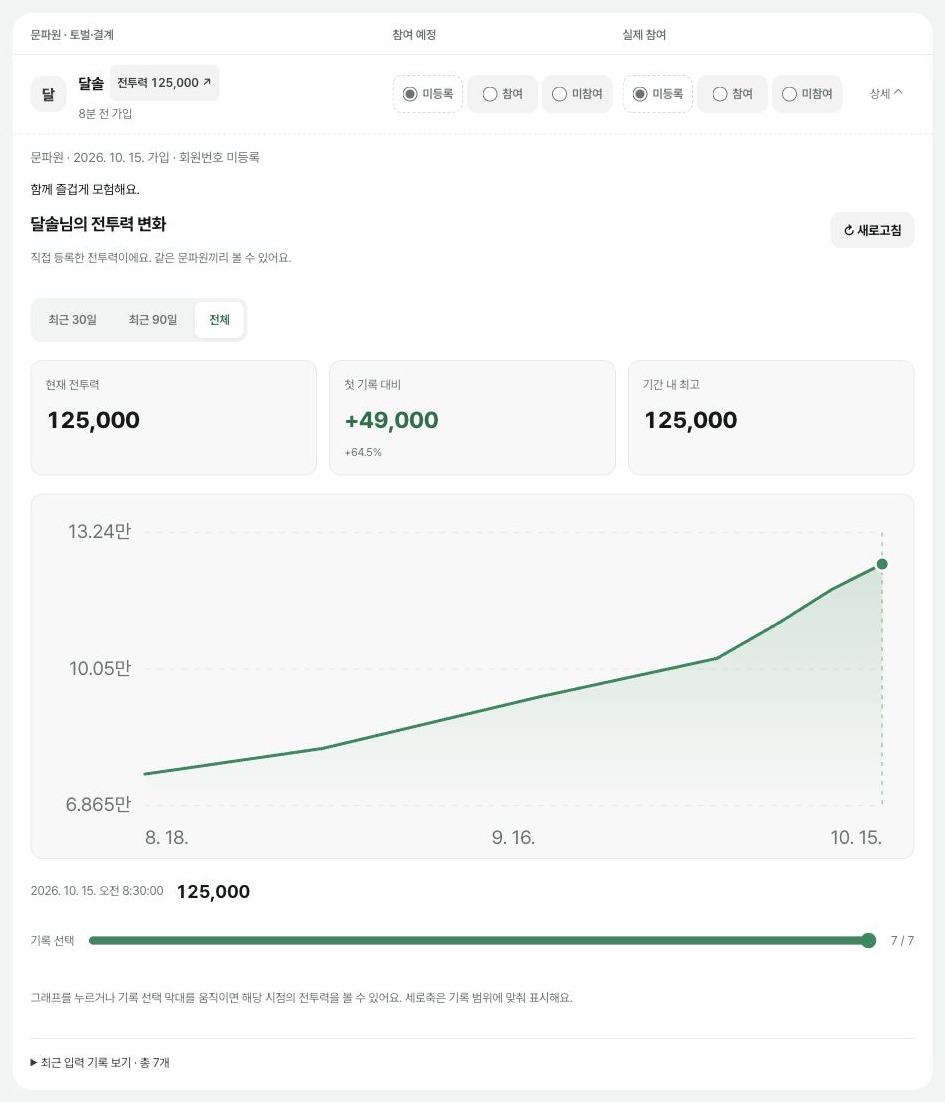Click the 10.05만 y-axis label
Viewport: 945px width, 1102px height.
coord(100,668)
